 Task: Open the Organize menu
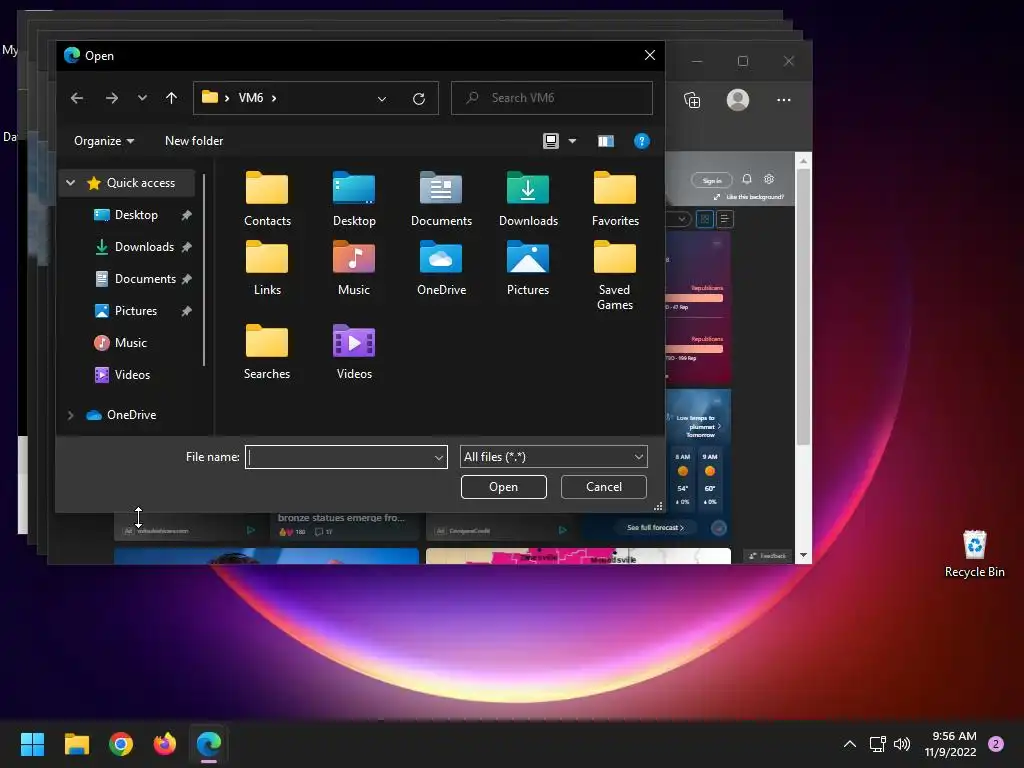[x=104, y=141]
